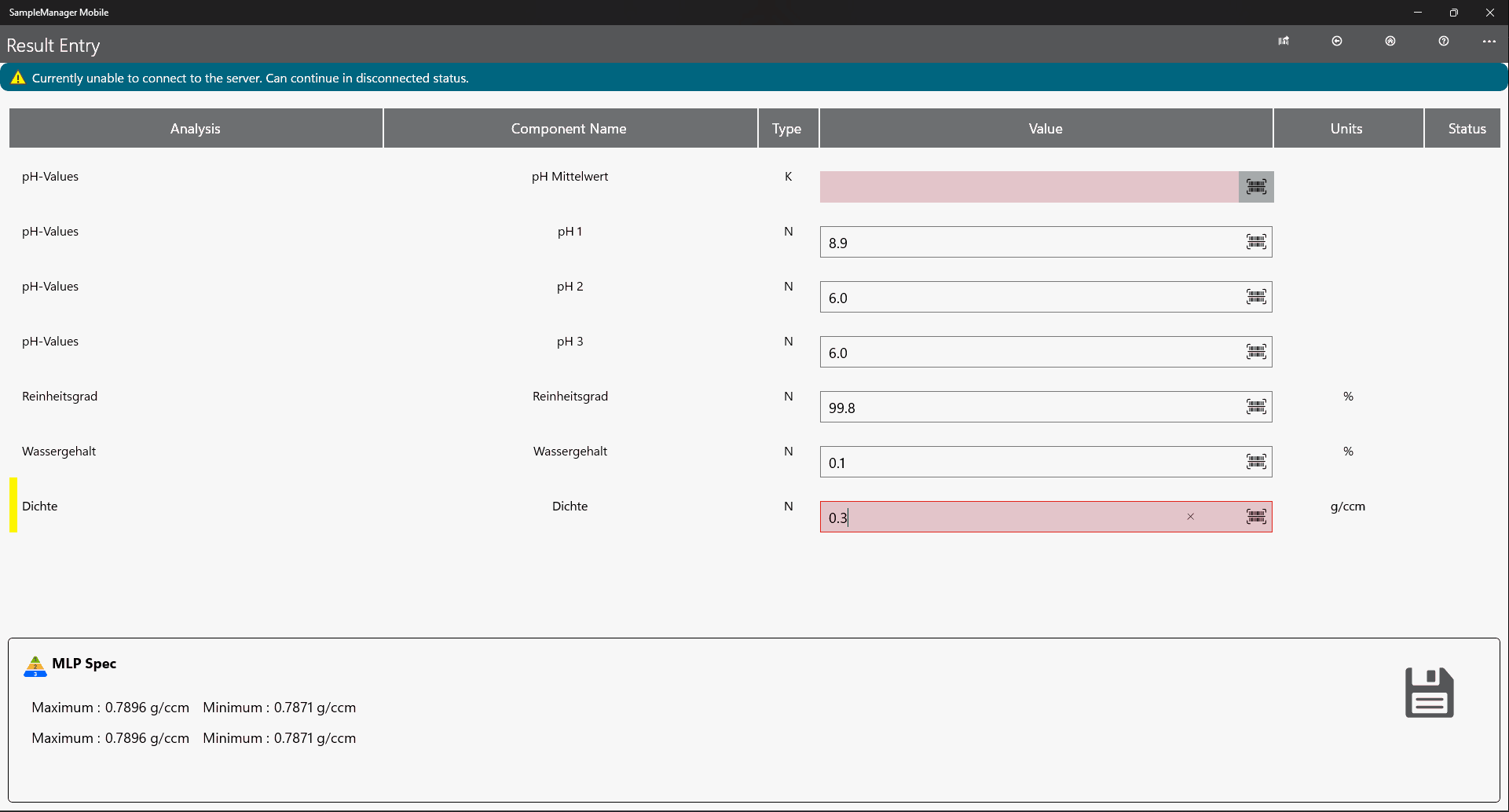Image resolution: width=1509 pixels, height=812 pixels.
Task: Open the Home screen icon
Action: pos(1390,41)
